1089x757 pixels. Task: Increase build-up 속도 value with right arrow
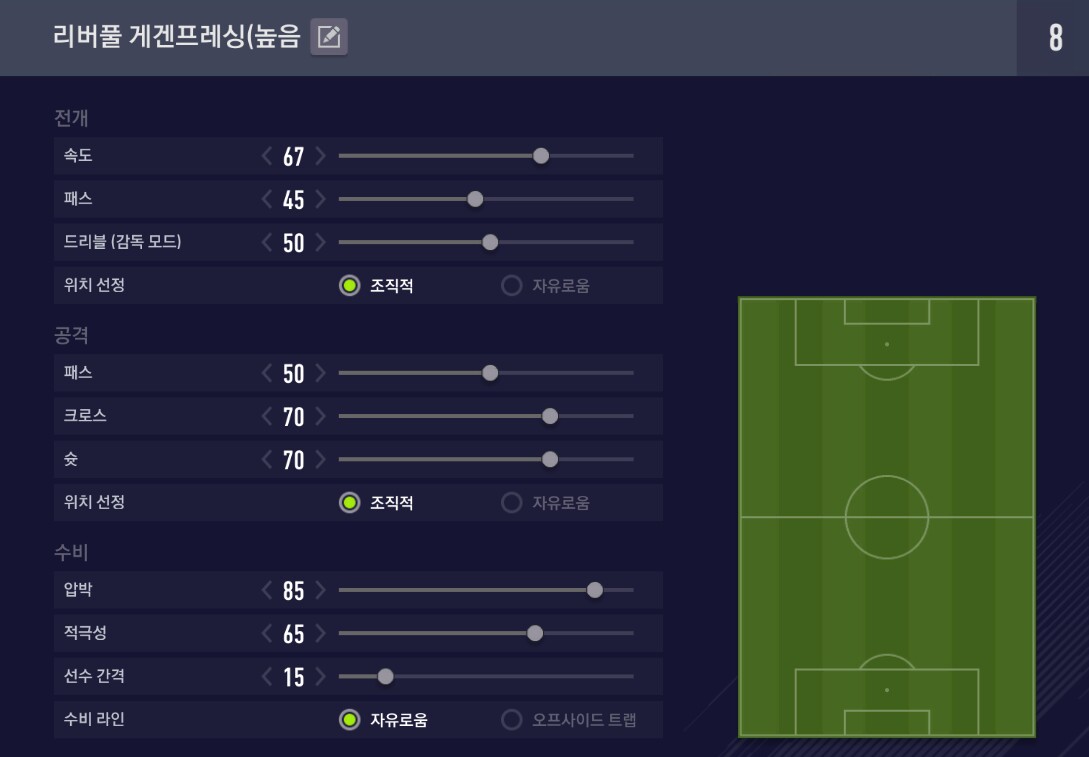coord(320,156)
